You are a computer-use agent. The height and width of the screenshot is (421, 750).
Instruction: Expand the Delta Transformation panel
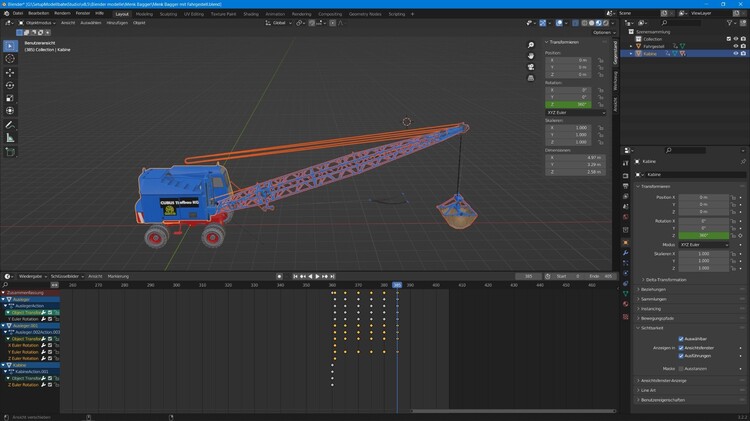pyautogui.click(x=665, y=280)
